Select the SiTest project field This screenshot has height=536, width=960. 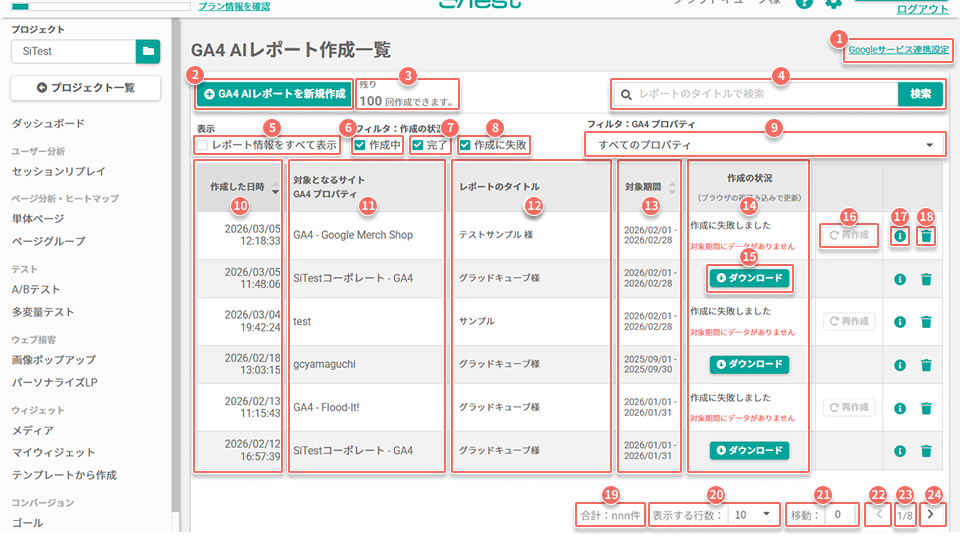pos(73,51)
